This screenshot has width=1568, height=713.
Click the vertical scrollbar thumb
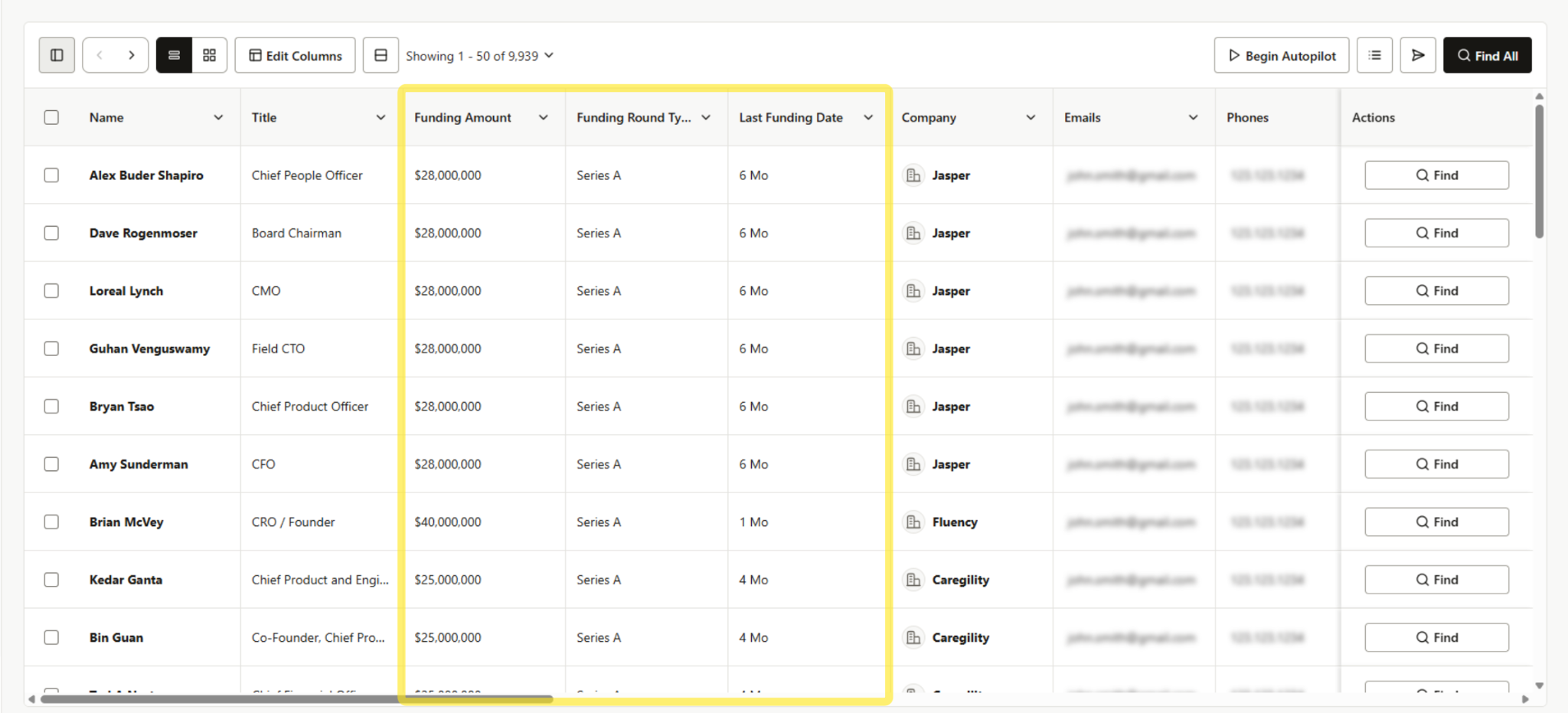1539,172
